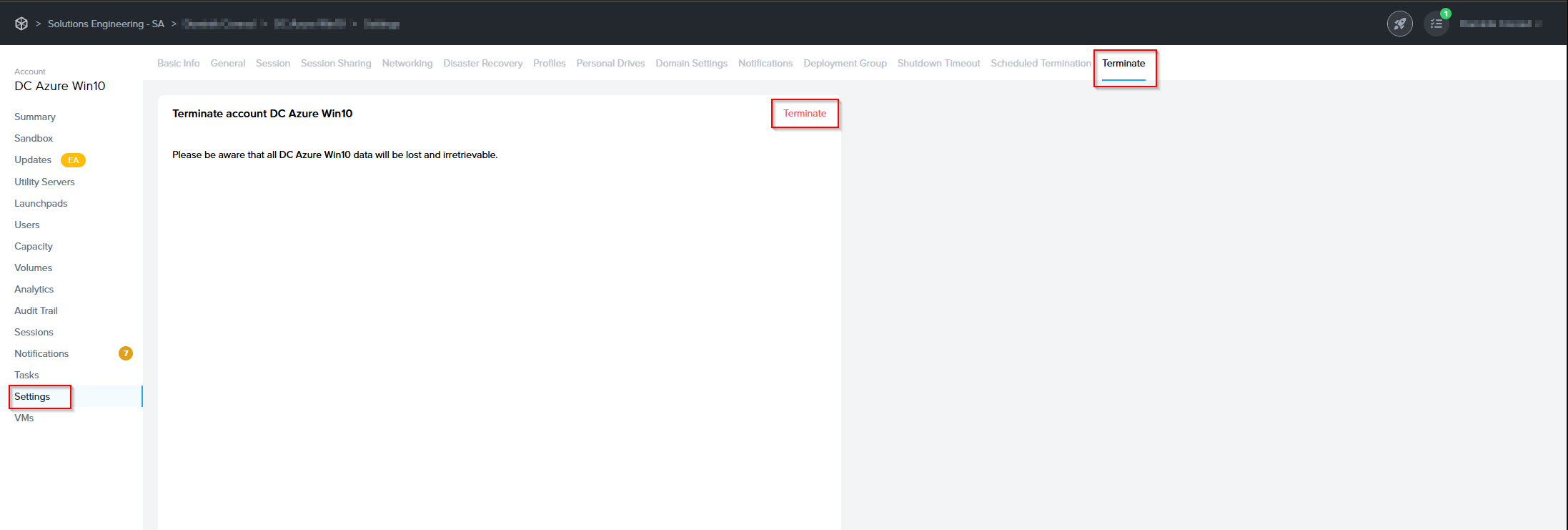Click the notifications count badge 7

pos(126,353)
